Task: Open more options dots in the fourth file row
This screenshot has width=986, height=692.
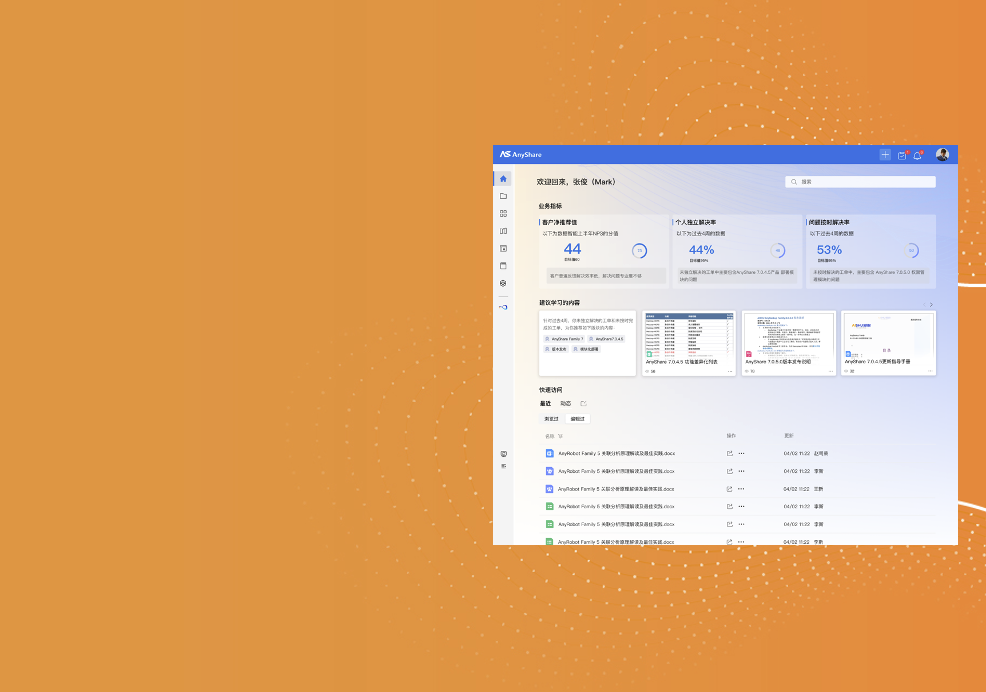Action: coord(741,506)
